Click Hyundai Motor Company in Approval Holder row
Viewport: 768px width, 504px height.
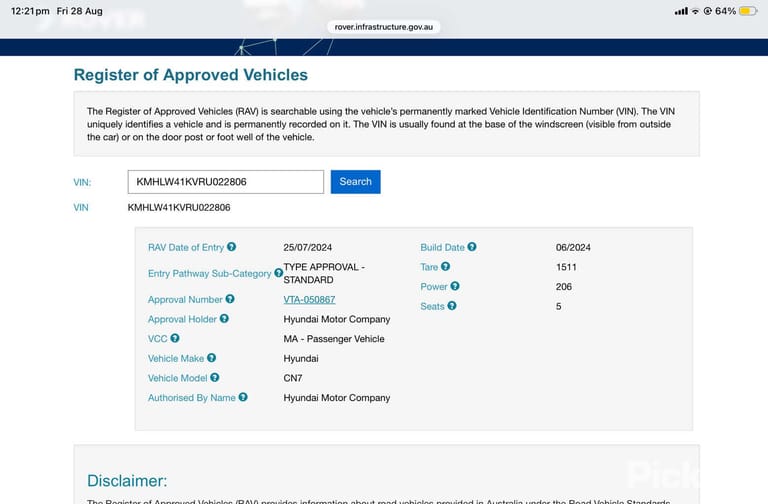point(336,319)
